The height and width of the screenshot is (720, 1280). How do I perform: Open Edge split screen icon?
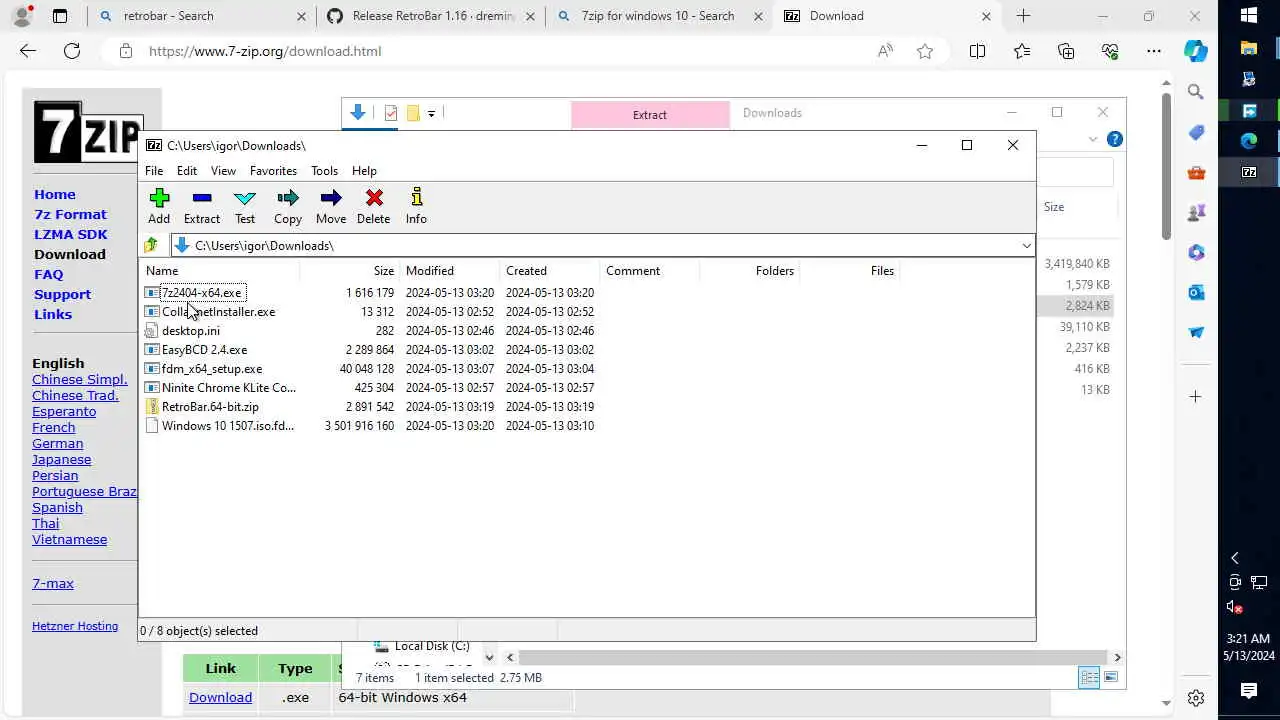click(977, 51)
